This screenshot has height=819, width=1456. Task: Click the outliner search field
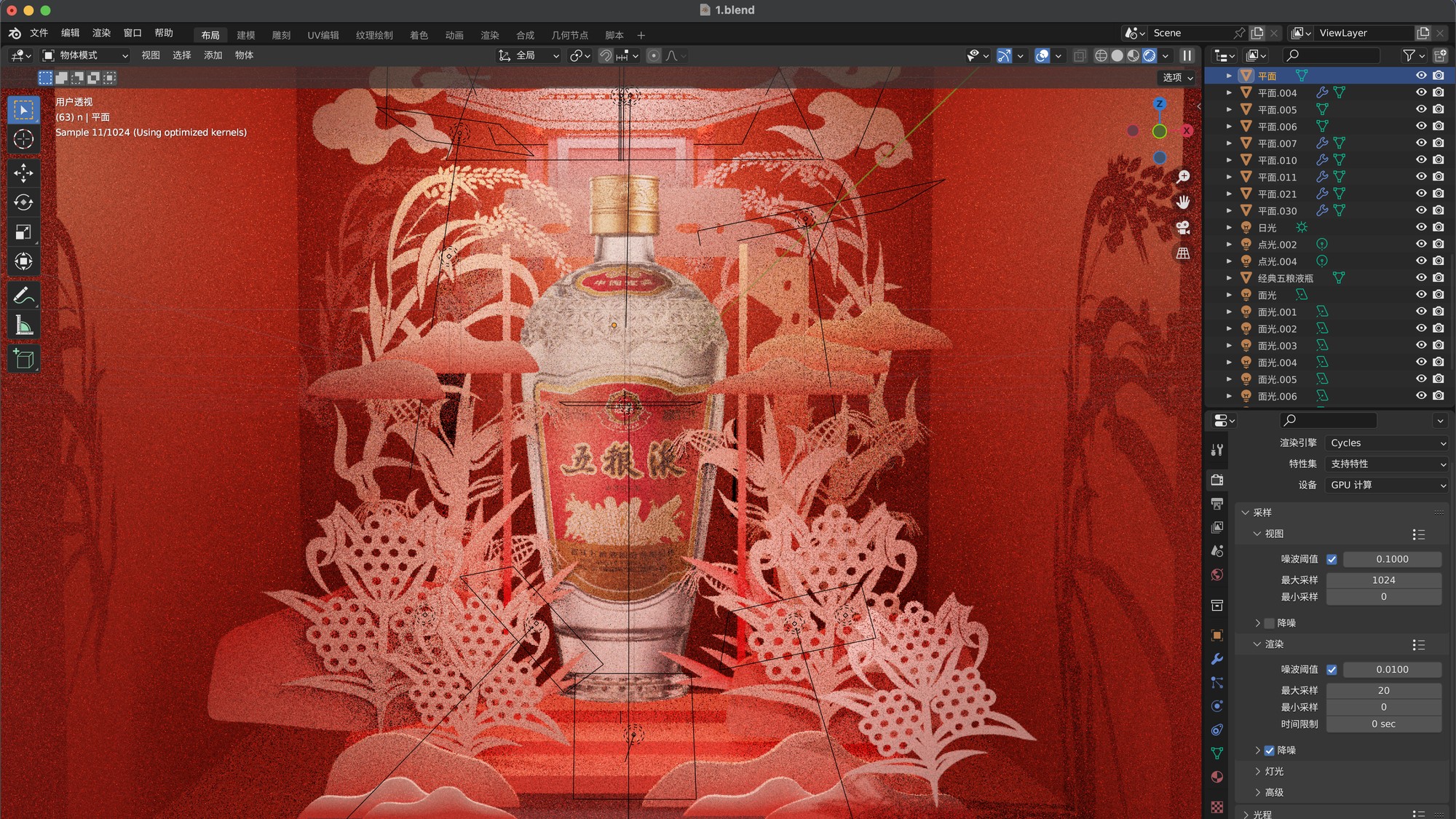[x=1332, y=55]
